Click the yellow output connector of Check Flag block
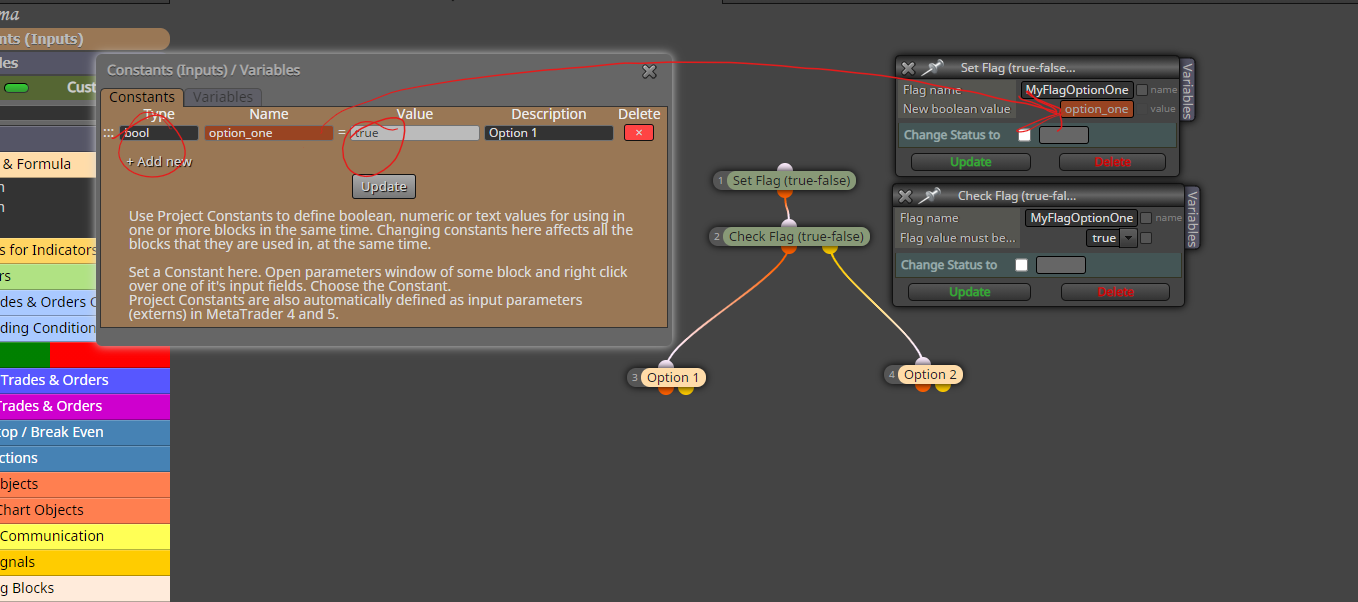This screenshot has width=1358, height=602. coord(829,248)
